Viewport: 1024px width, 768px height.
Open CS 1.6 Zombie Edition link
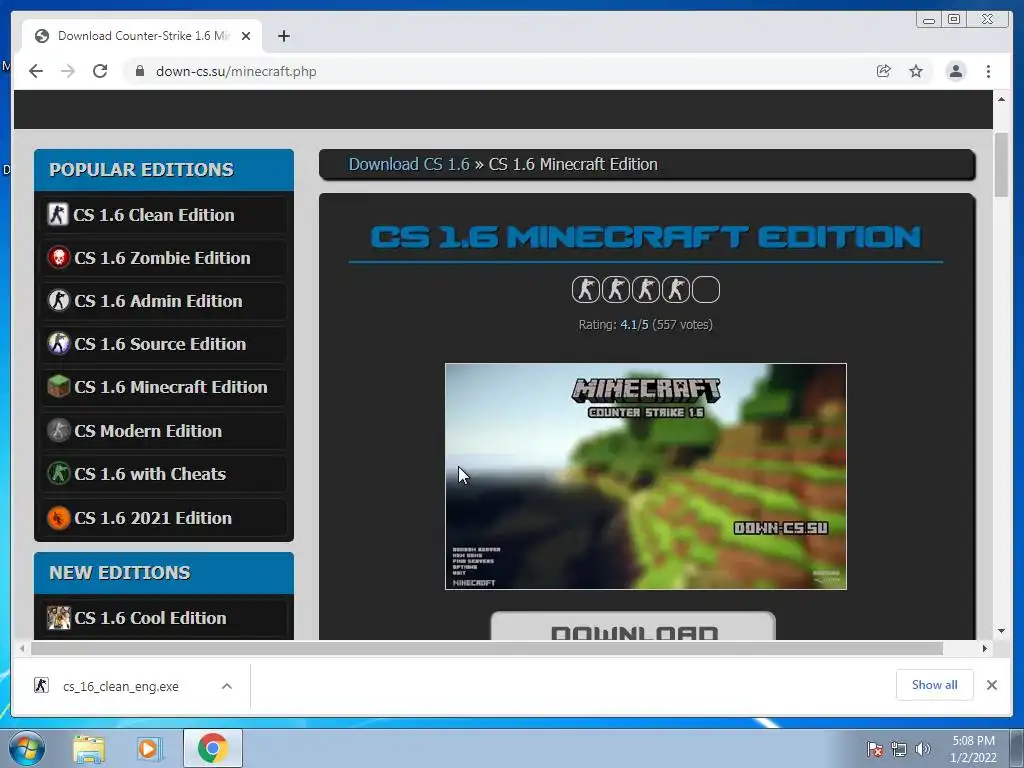pos(164,258)
